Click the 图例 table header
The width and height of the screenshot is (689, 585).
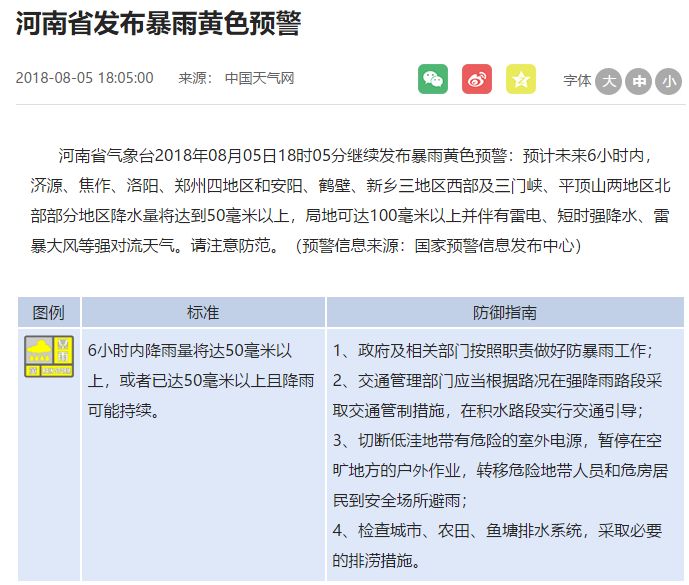49,312
